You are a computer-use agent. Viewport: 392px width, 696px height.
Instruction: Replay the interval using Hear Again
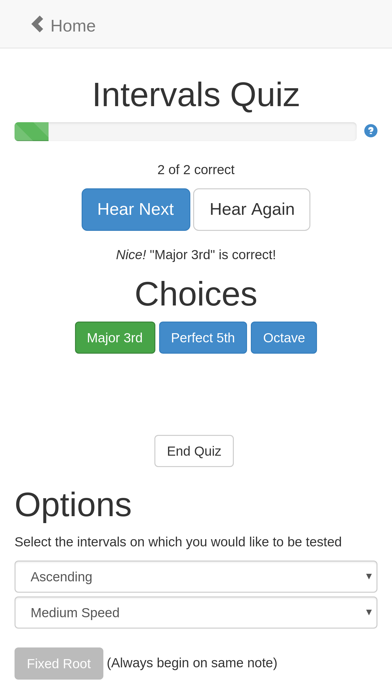(x=252, y=210)
